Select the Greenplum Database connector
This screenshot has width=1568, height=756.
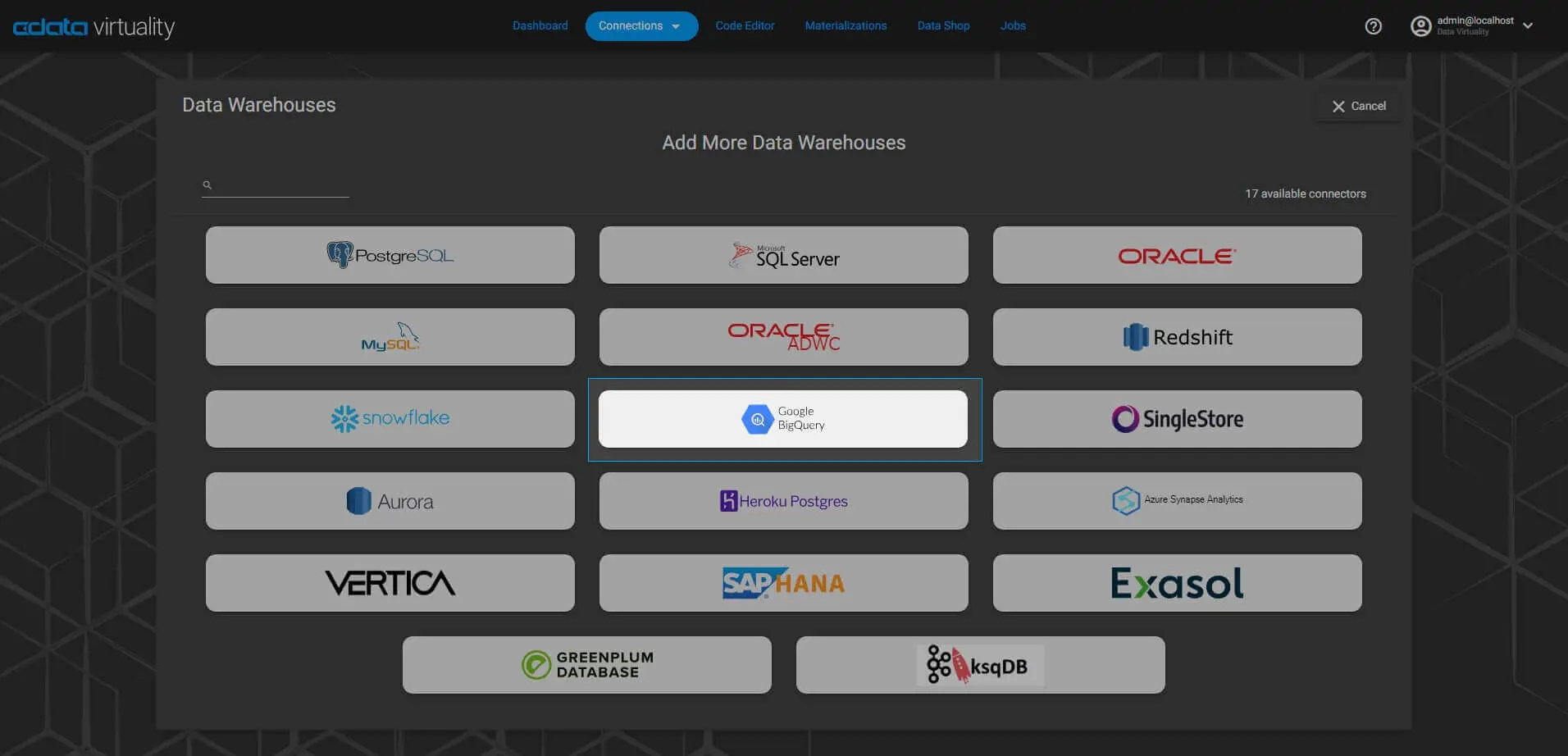(587, 665)
